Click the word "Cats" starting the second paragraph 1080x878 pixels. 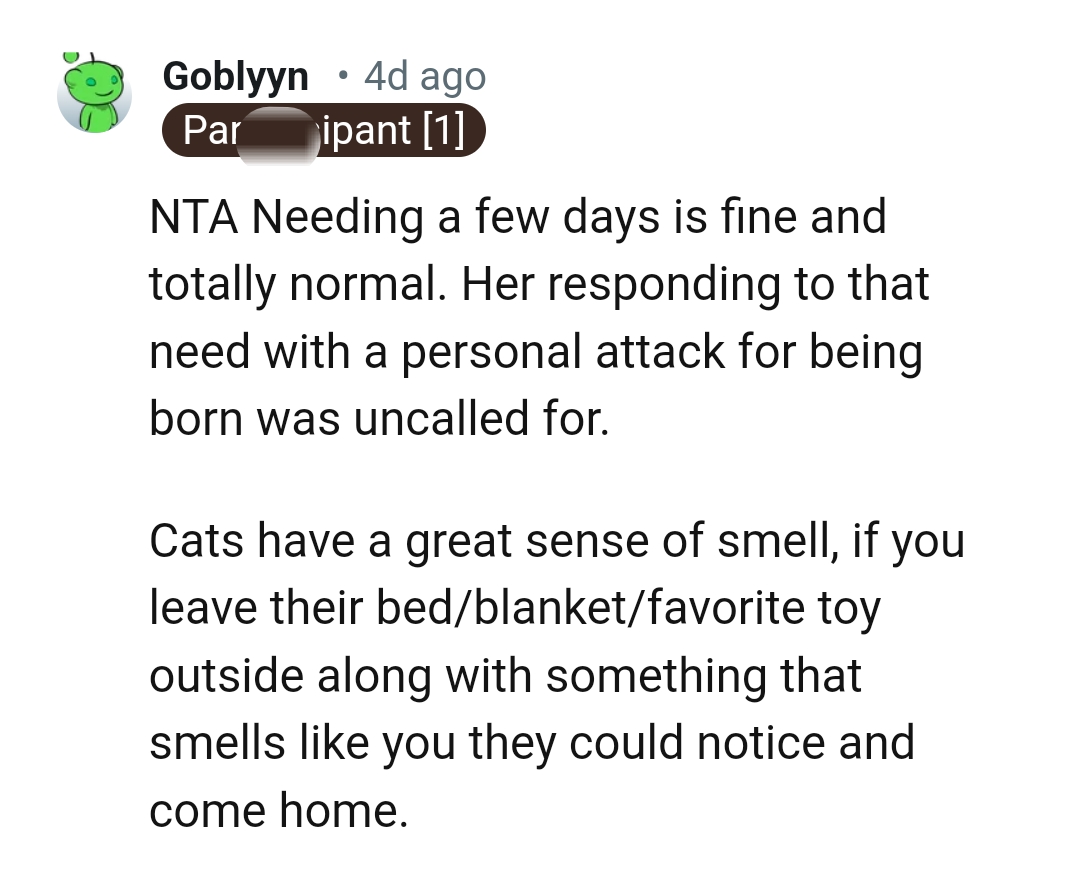coord(191,540)
